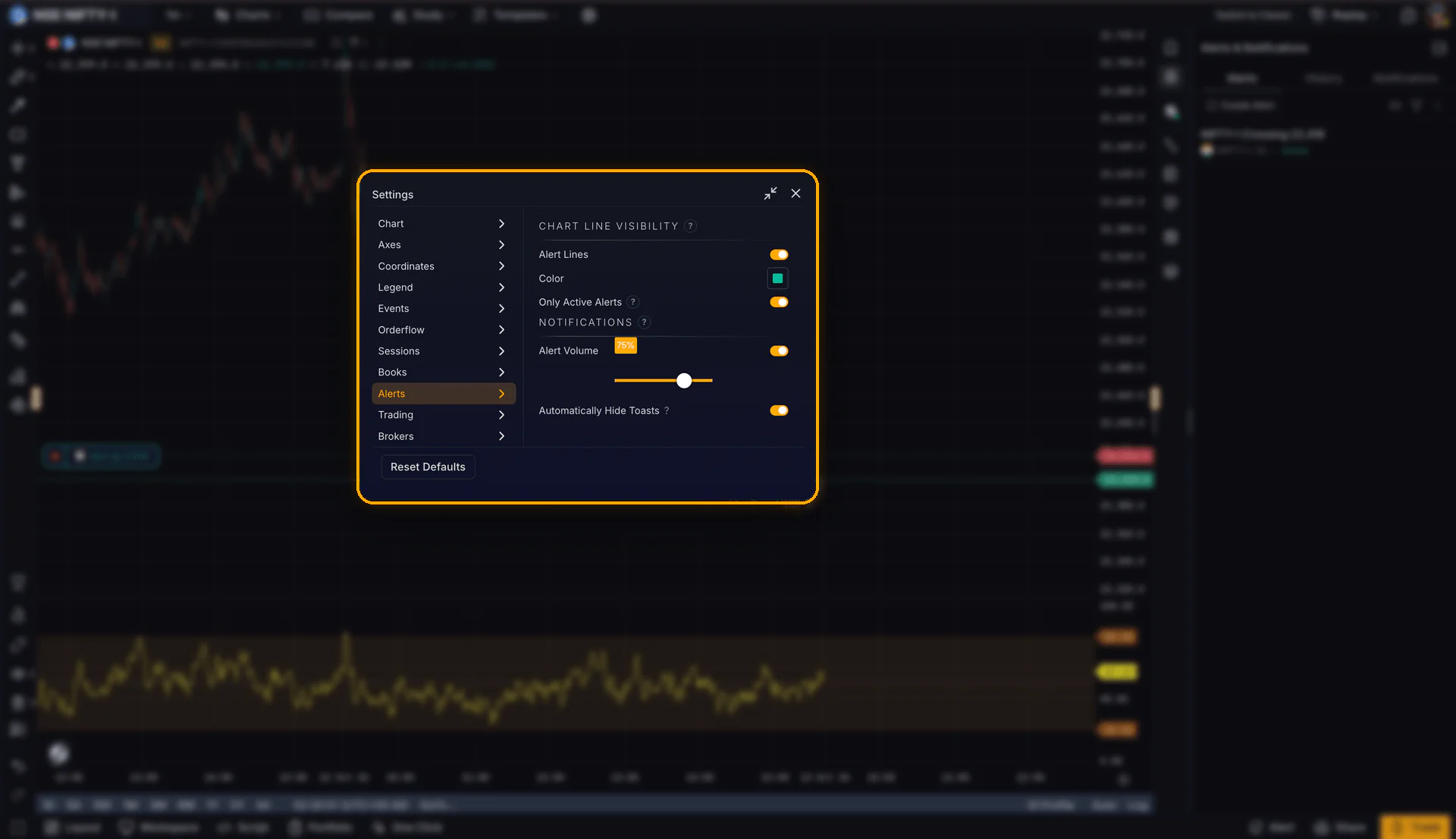Open help icon beside Notifications heading

645,322
